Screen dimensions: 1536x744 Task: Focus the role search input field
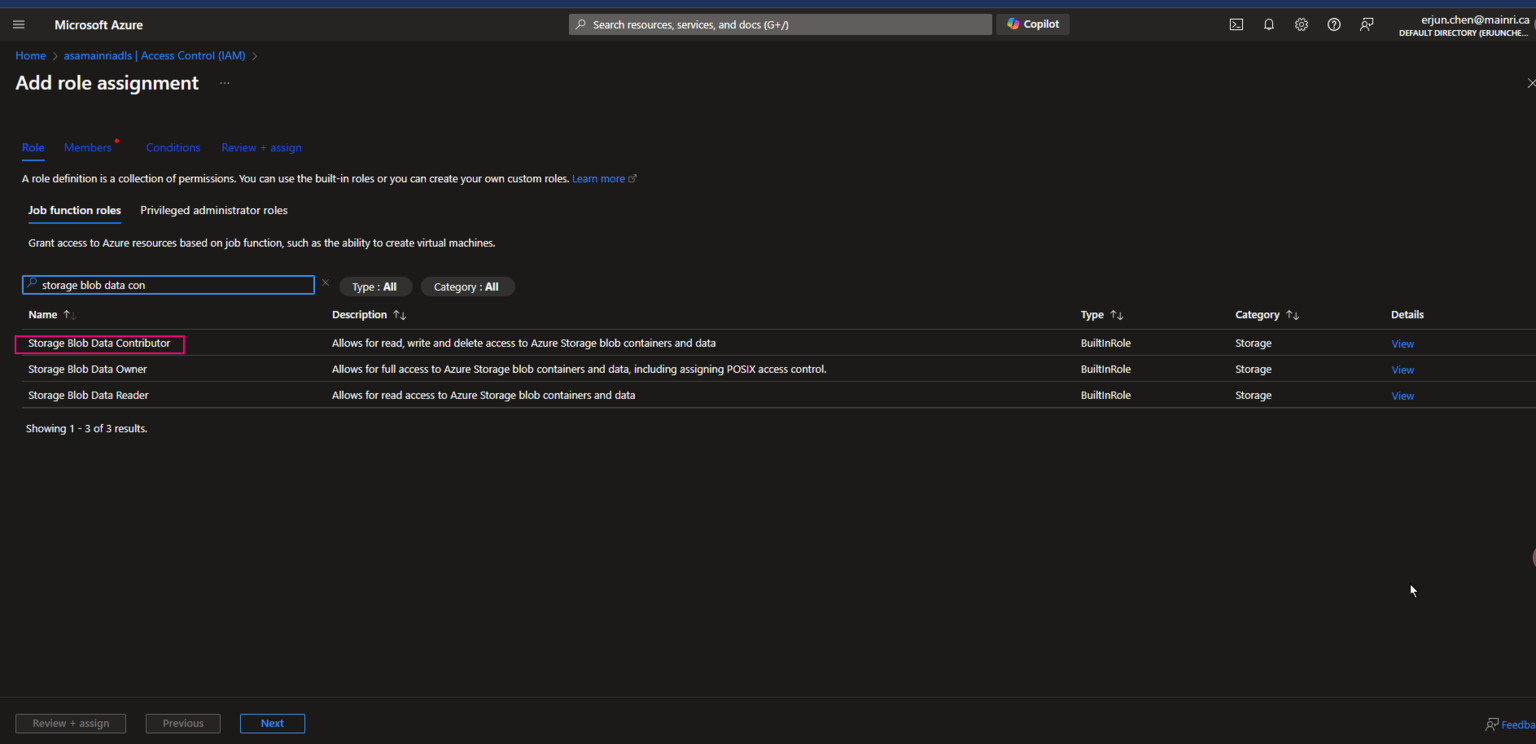tap(168, 284)
